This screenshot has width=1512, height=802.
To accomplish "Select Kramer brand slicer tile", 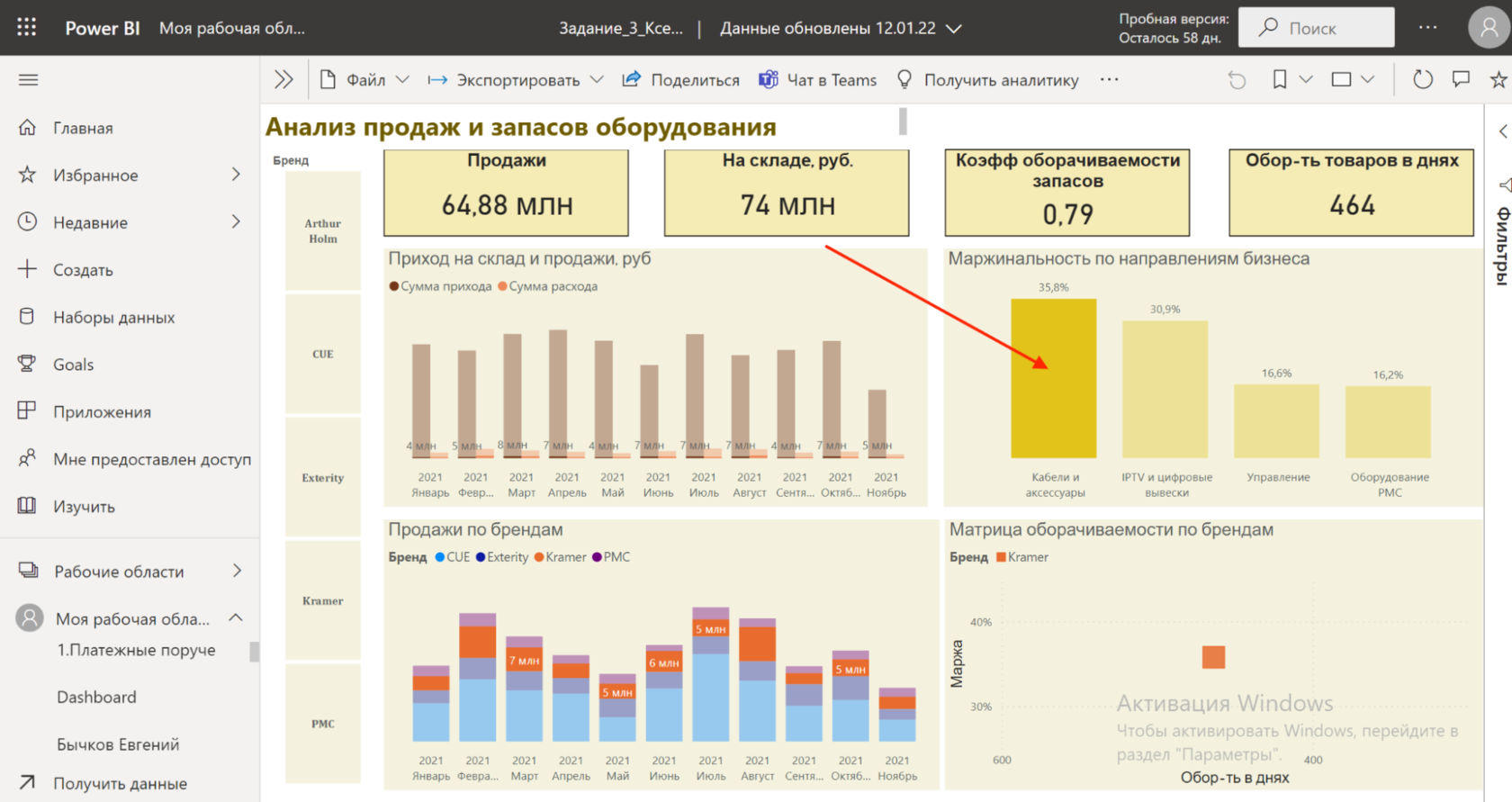I will [x=323, y=600].
